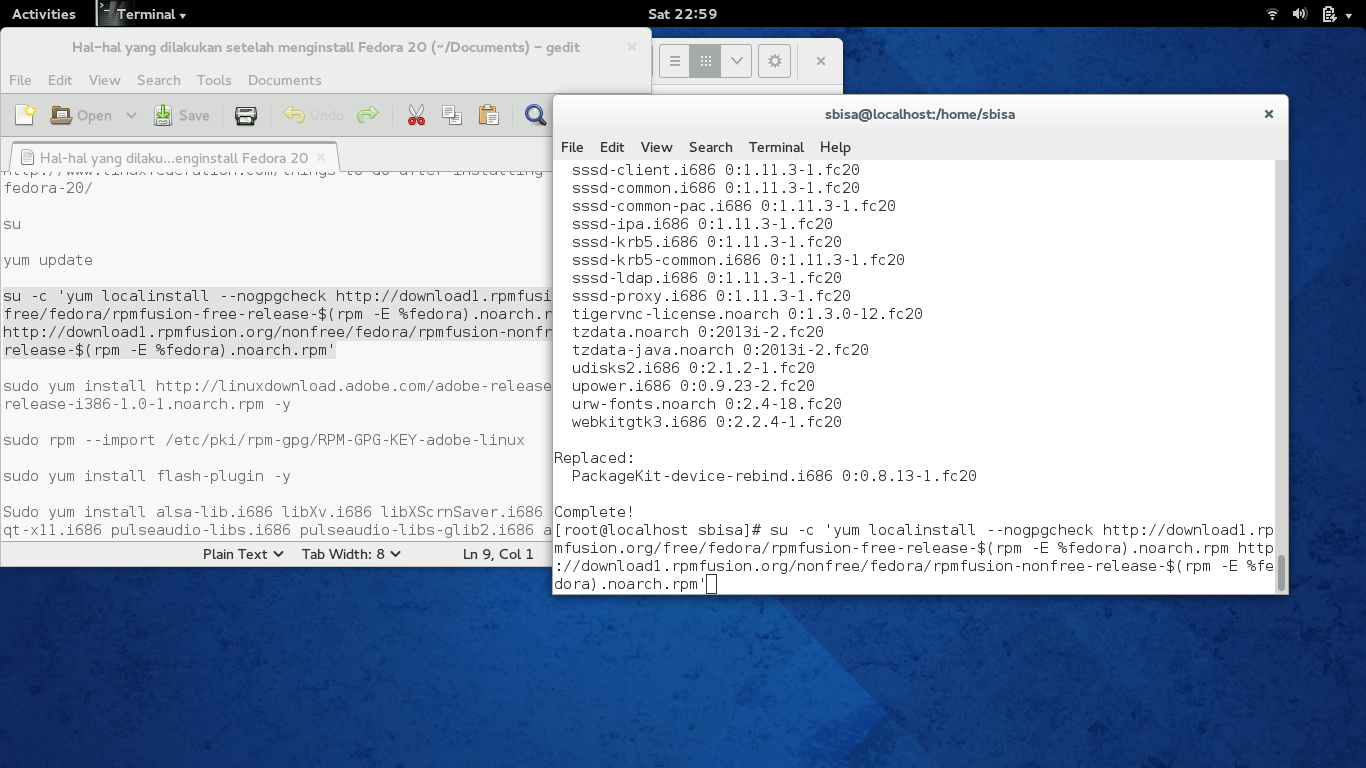Click the 'yum update' line in gedit
1366x768 pixels.
(x=48, y=260)
